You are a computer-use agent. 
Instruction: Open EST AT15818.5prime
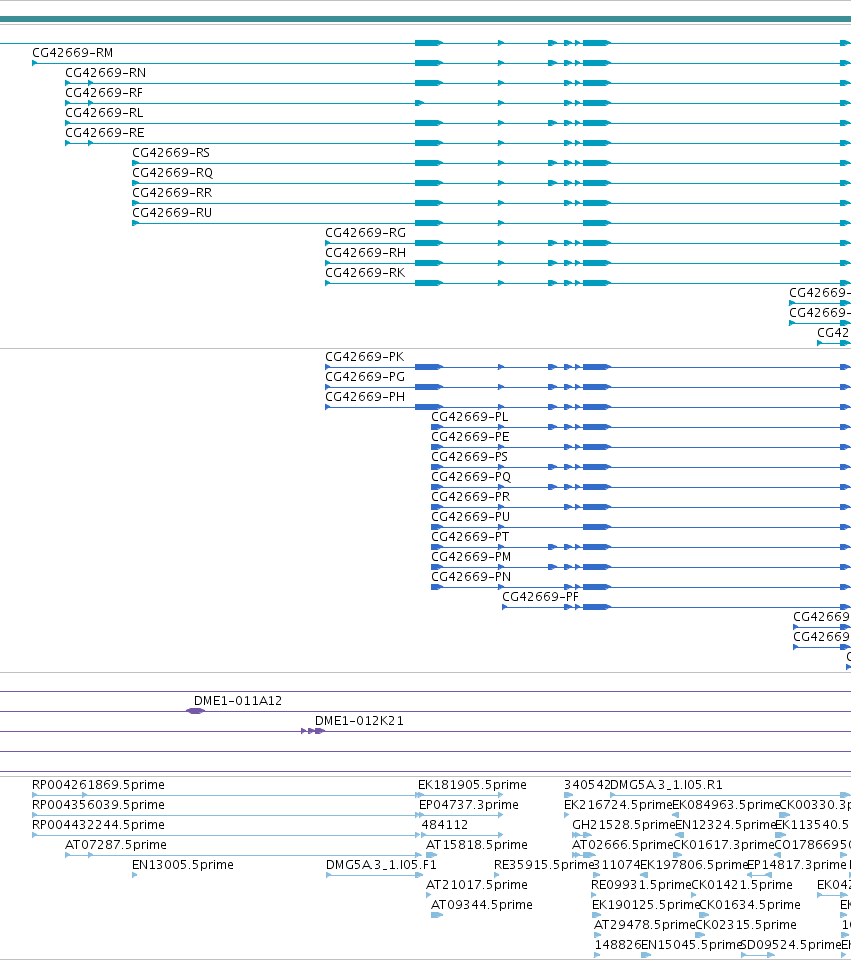point(476,845)
